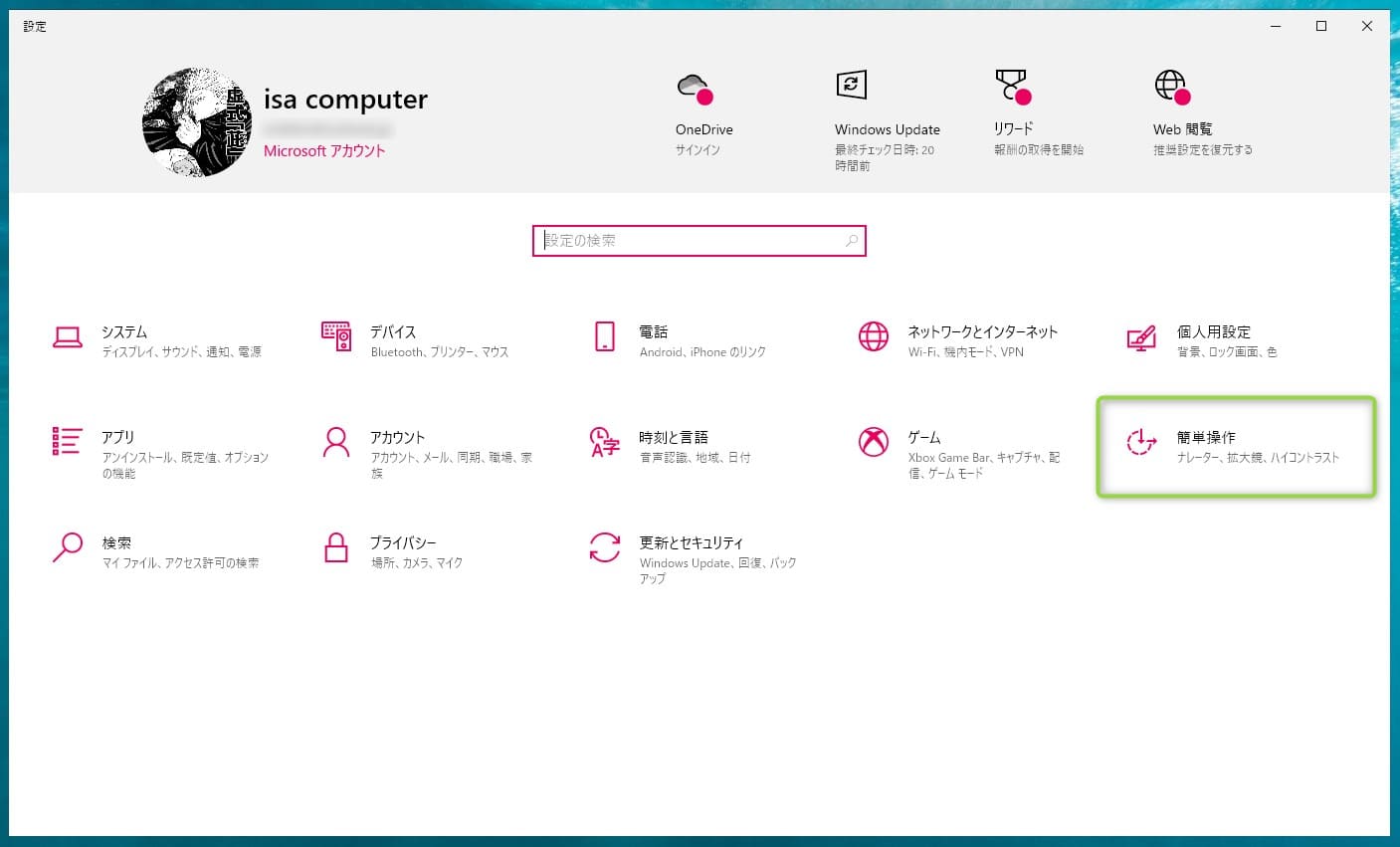Screen dimensions: 1400x847
Task: Click the OneDrive cloud icon
Action: click(695, 88)
